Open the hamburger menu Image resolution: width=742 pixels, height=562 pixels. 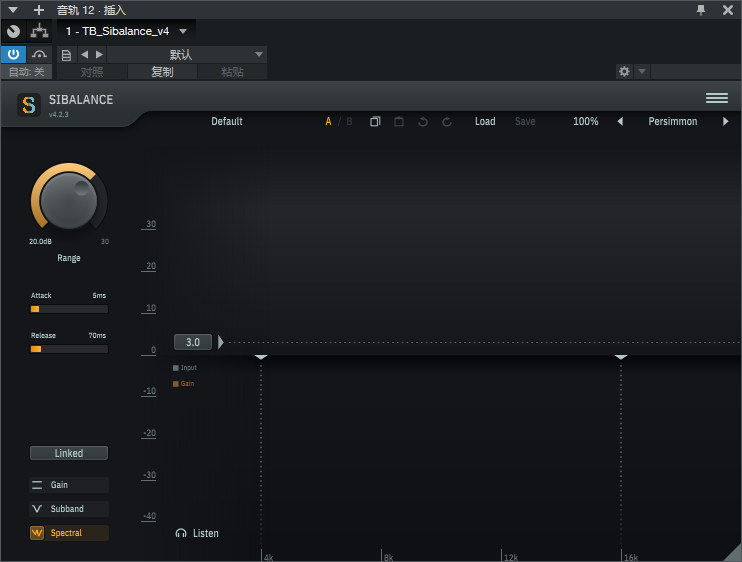click(717, 98)
